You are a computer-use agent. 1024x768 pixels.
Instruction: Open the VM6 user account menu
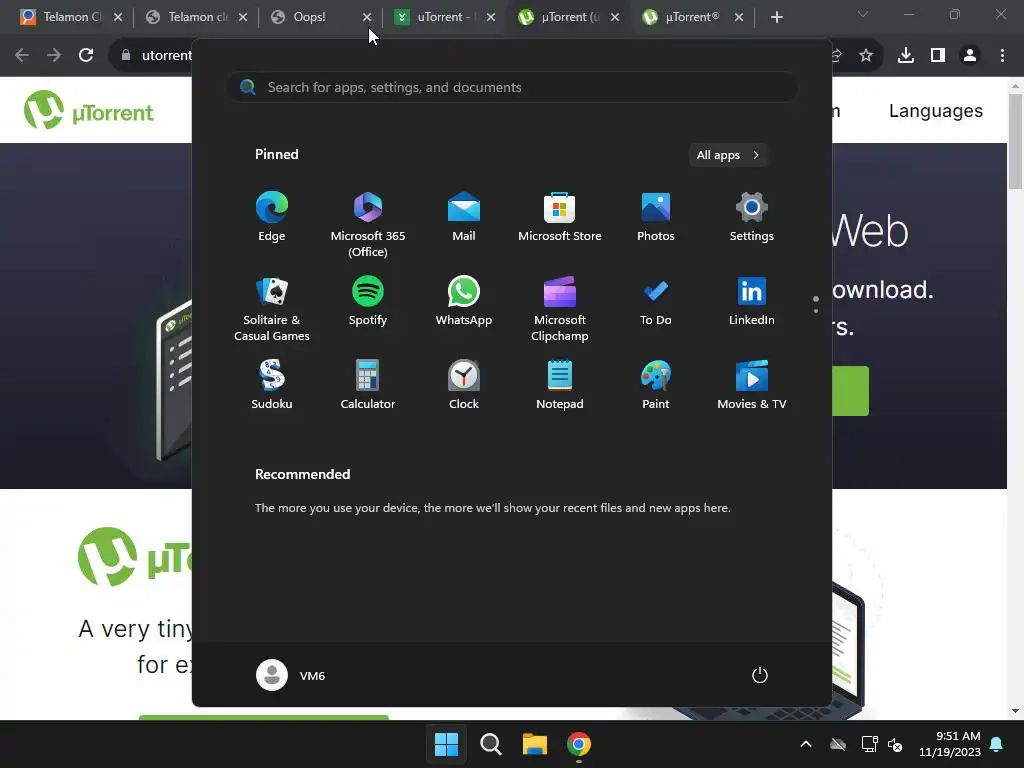291,675
